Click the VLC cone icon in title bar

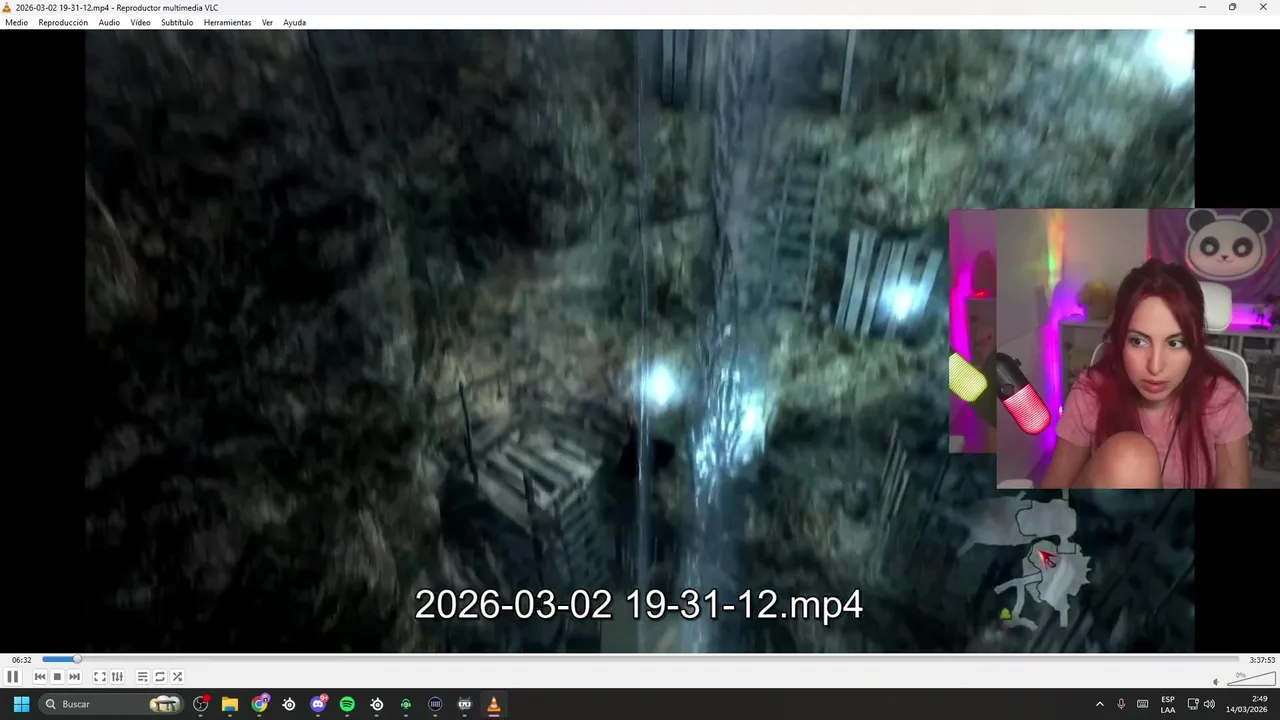8,7
